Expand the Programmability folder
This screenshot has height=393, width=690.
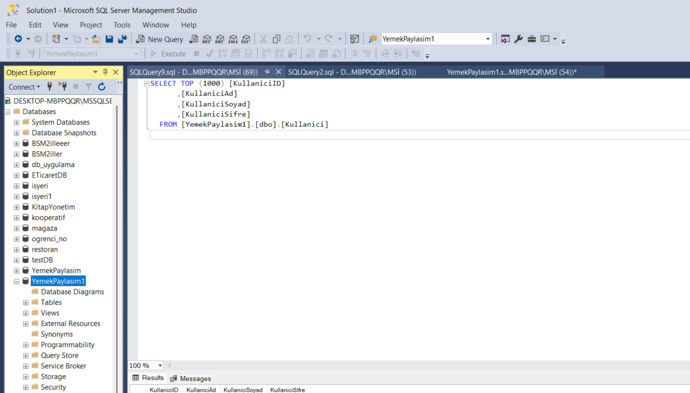pos(26,345)
